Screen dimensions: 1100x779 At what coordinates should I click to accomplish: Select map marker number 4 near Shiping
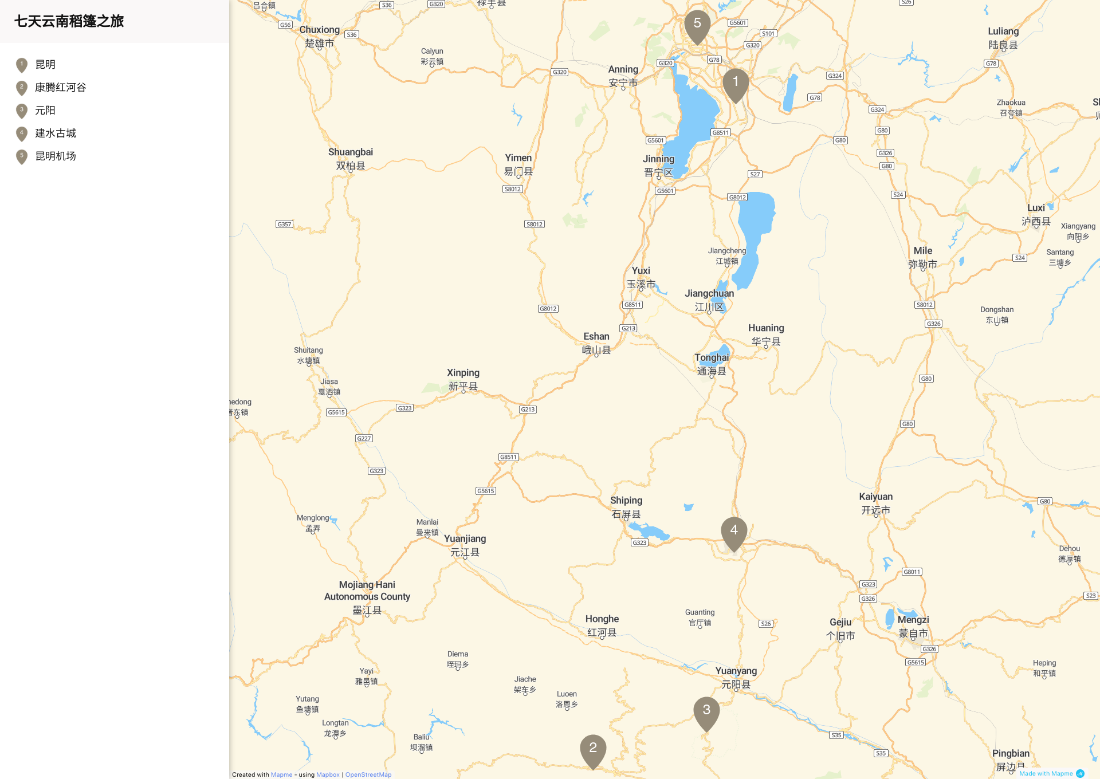click(x=734, y=533)
